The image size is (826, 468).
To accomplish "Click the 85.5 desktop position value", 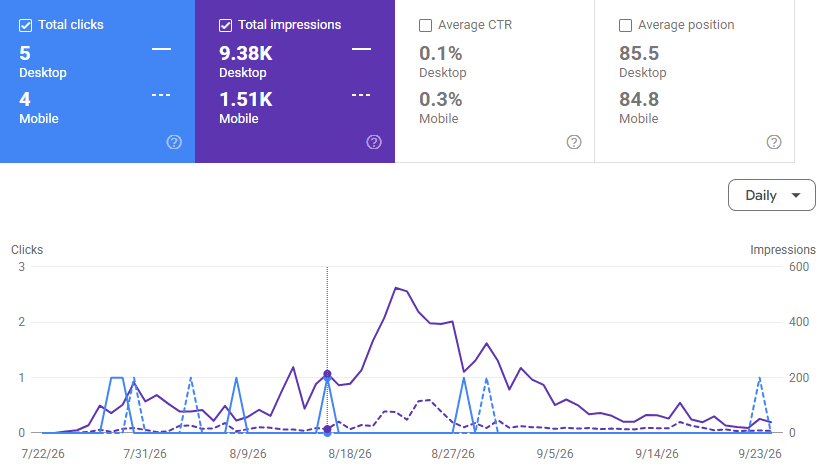I will 639,53.
